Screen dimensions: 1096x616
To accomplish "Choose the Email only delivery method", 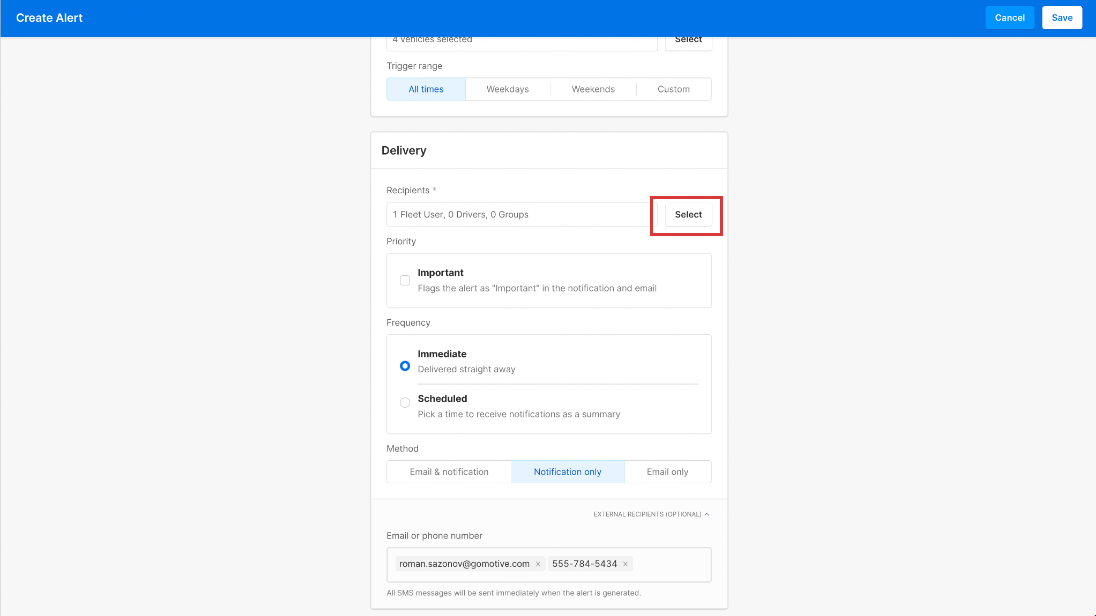I will tap(667, 472).
